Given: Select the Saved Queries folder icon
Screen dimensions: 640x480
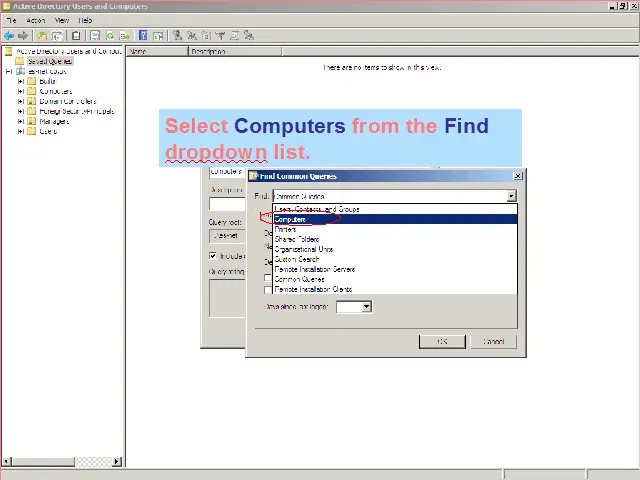Looking at the screenshot, I should (x=19, y=61).
